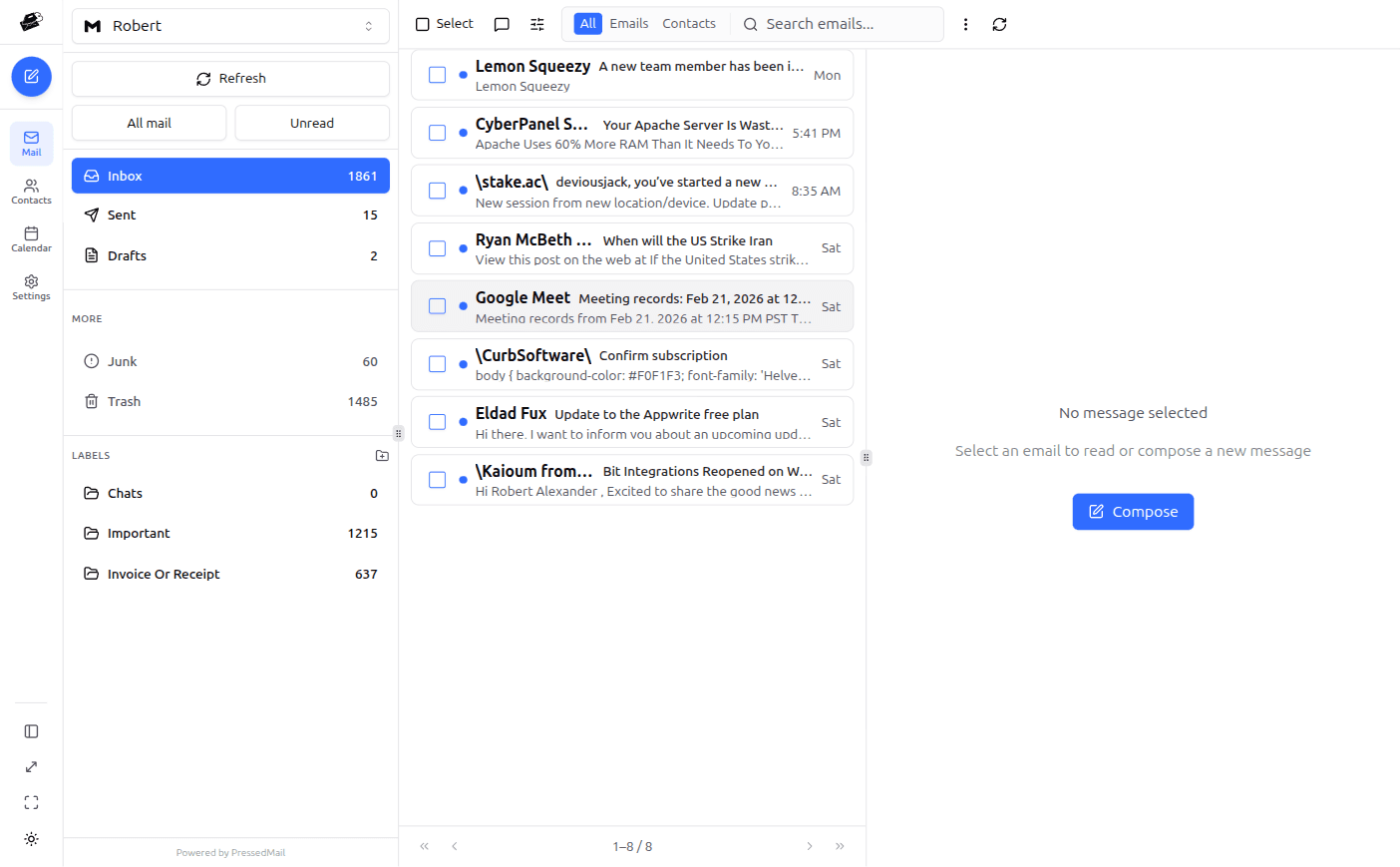Toggle dark mode with the brightness icon
The image size is (1400, 867).
click(x=31, y=839)
